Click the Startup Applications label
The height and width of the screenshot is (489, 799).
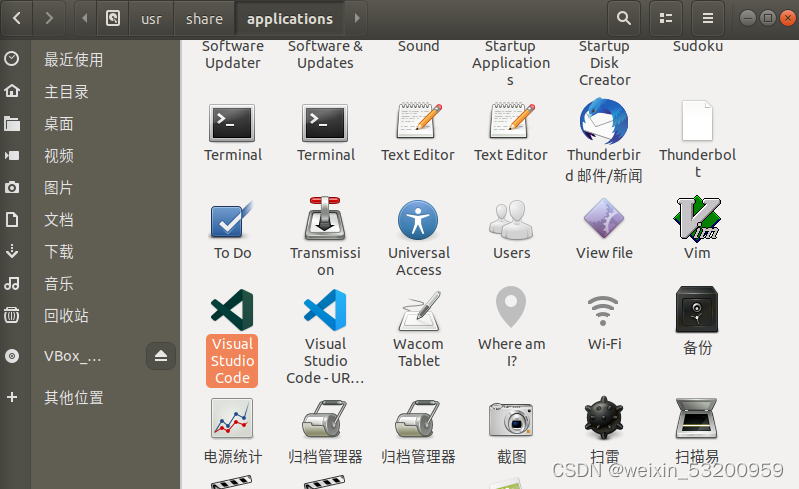click(511, 63)
